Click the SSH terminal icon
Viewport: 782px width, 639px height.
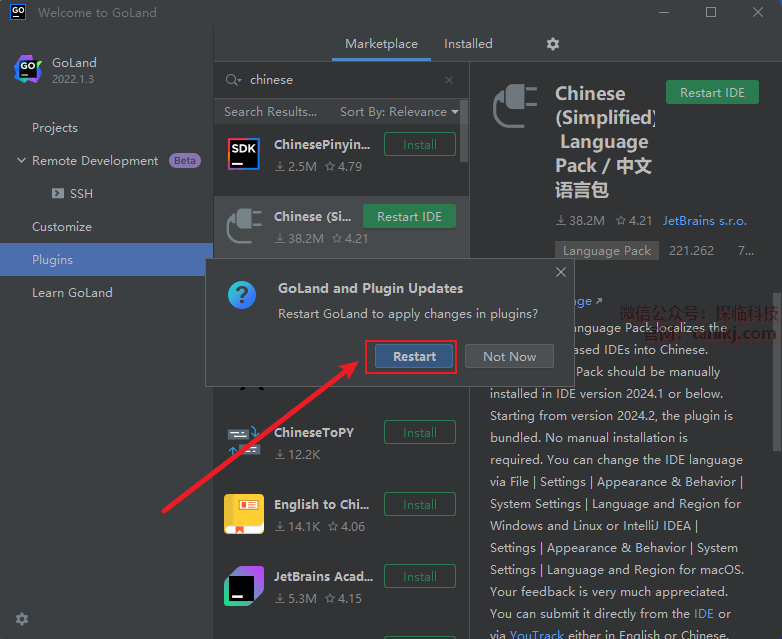pyautogui.click(x=58, y=193)
